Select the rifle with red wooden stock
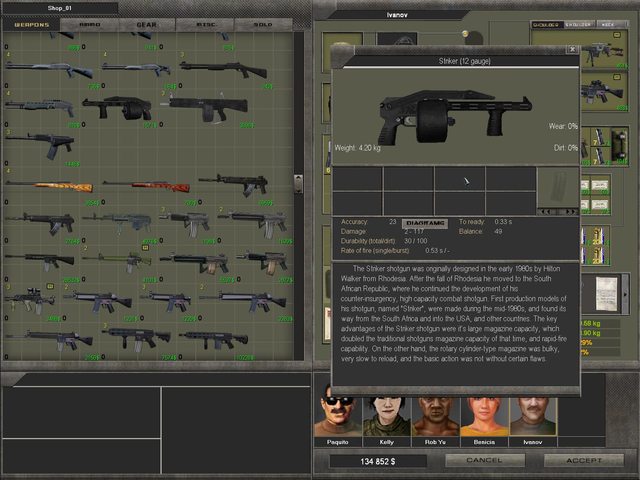This screenshot has width=640, height=480. (146, 187)
